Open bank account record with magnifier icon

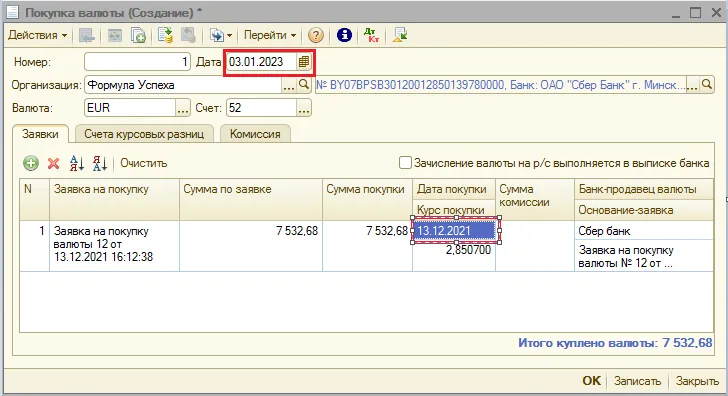coord(707,84)
